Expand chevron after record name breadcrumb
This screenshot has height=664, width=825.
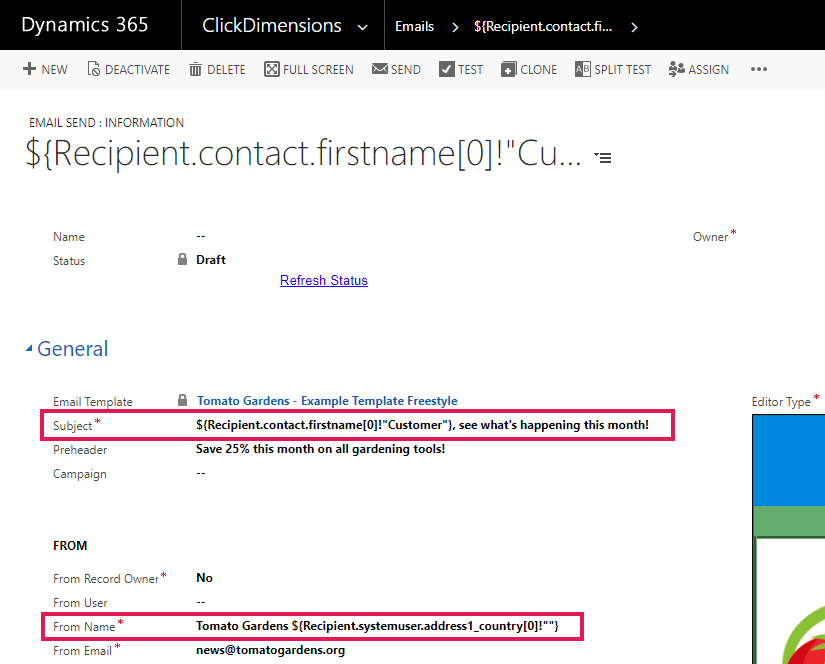click(x=634, y=27)
